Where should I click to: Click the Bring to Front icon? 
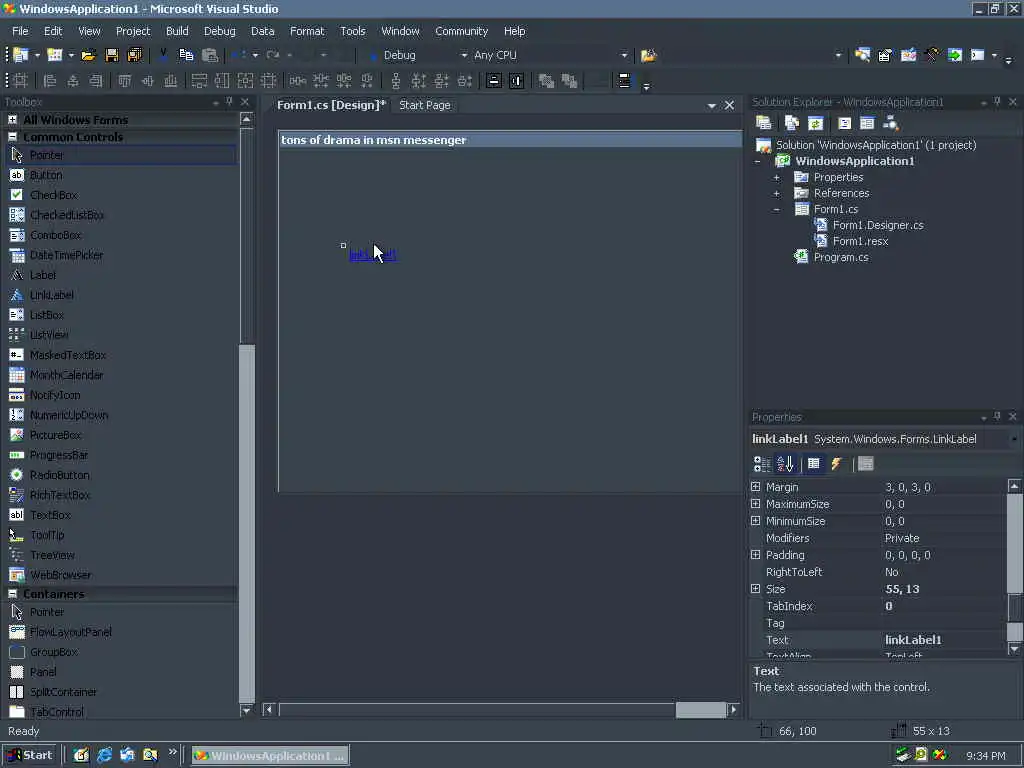[x=546, y=81]
